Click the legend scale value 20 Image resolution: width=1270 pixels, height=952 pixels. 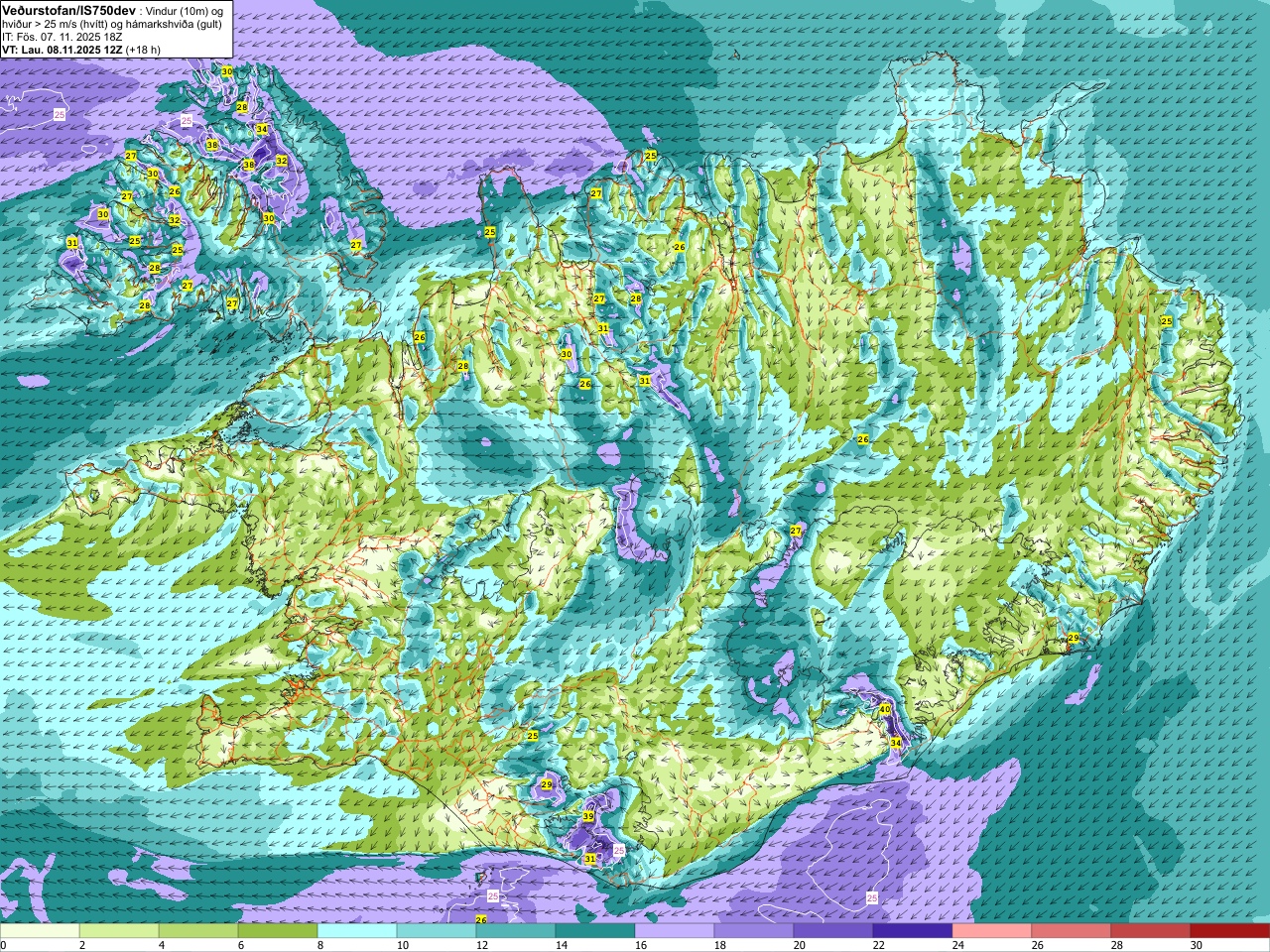(x=799, y=945)
